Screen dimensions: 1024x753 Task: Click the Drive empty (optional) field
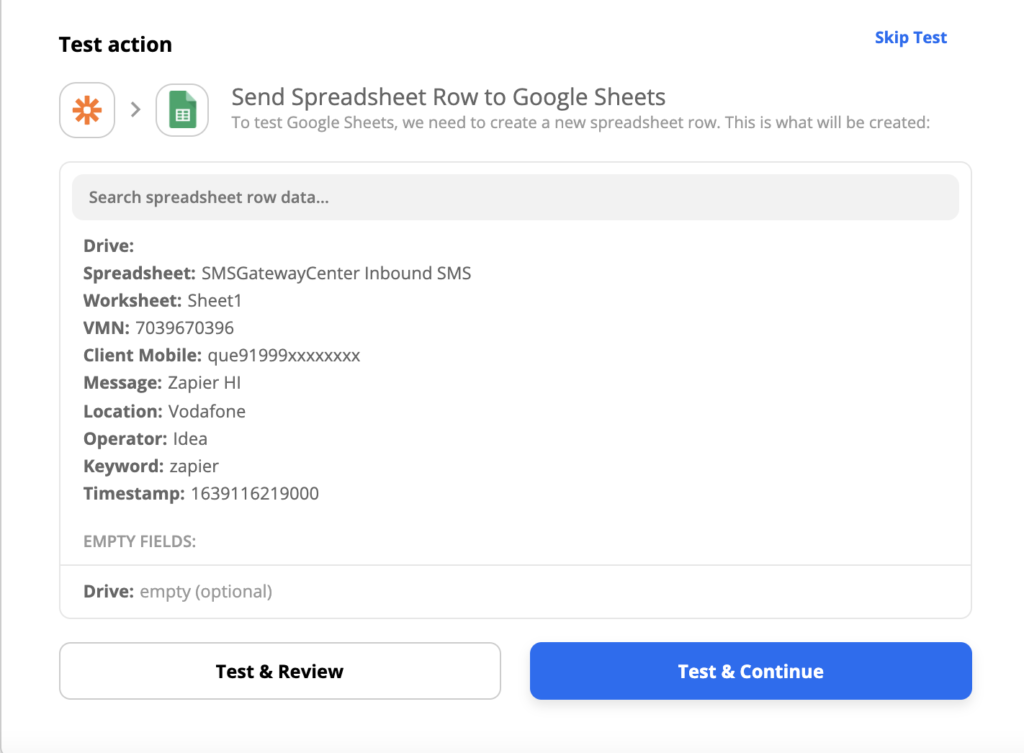177,591
